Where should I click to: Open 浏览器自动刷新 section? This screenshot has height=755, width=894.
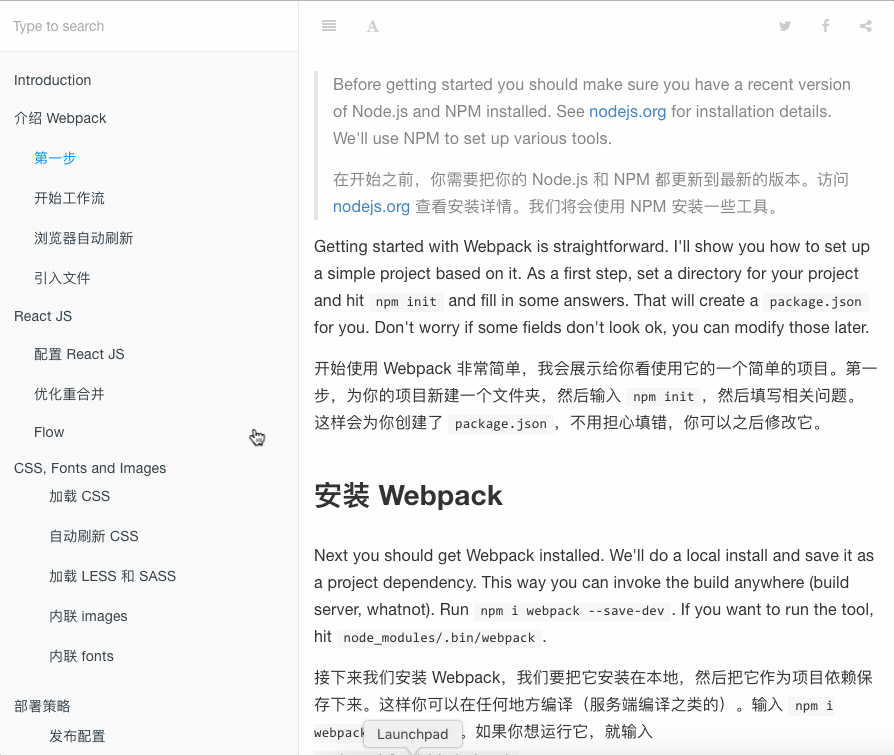[83, 238]
